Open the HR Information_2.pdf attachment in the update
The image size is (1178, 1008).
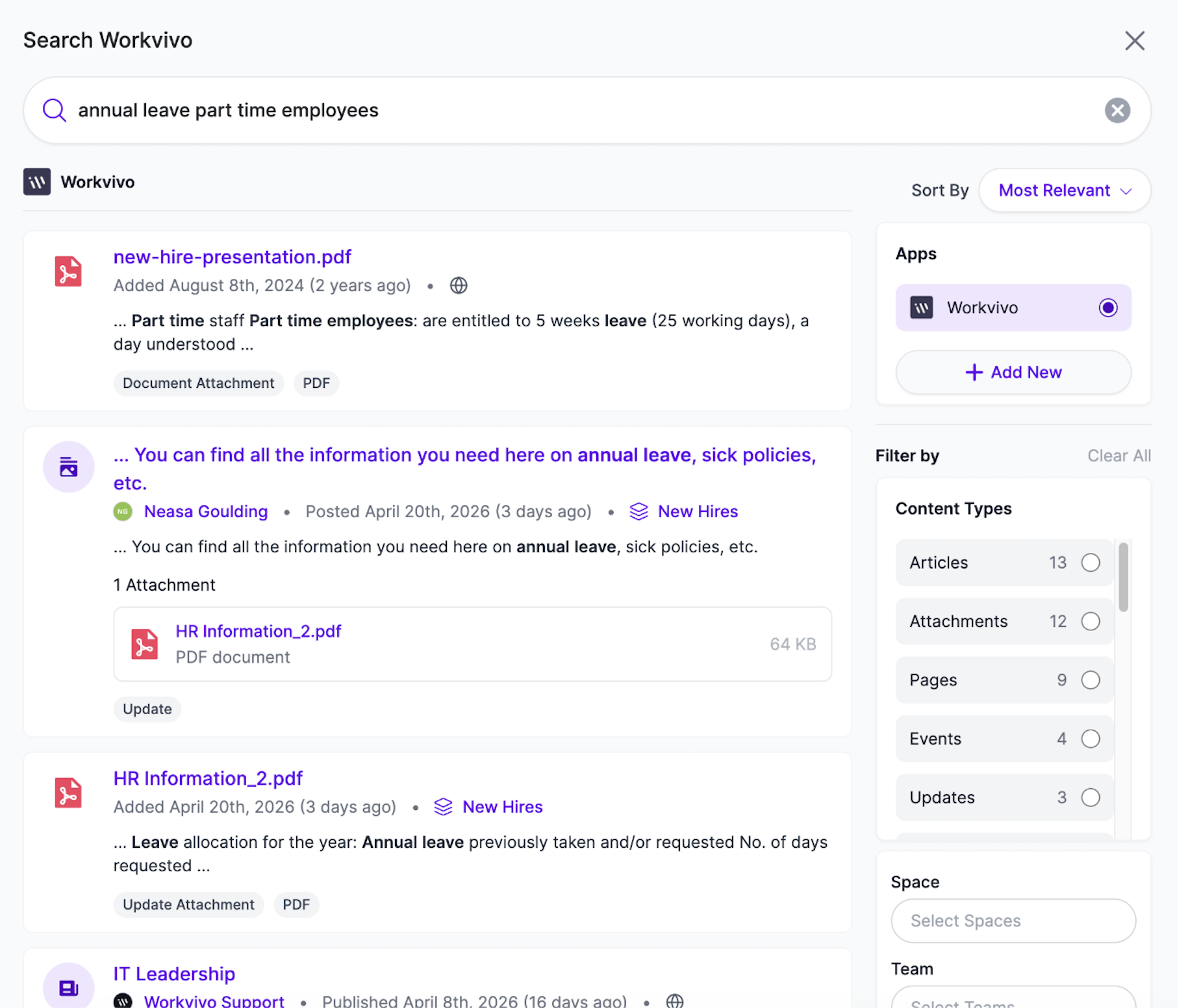pos(258,631)
